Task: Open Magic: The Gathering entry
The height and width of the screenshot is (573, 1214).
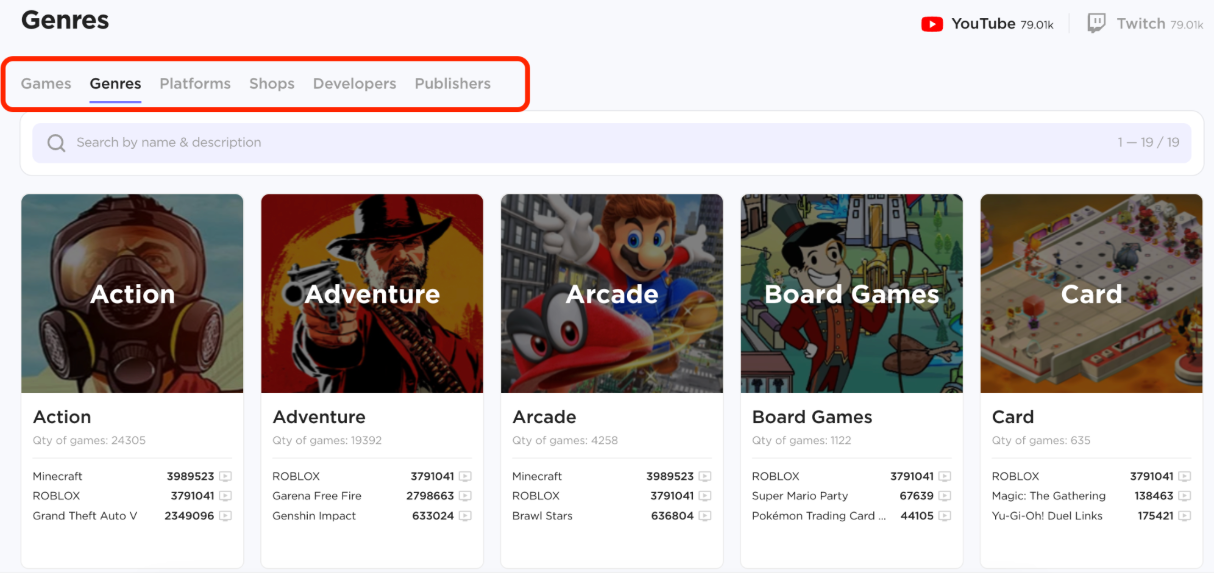Action: [x=1049, y=496]
